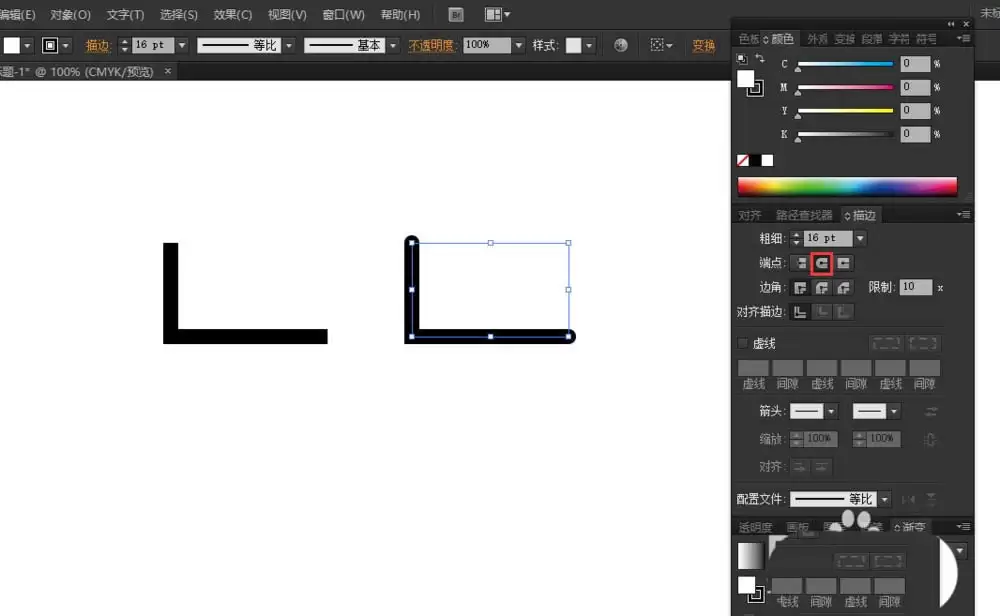
Task: Open the Gradient panel flyout menu
Action: click(x=964, y=527)
